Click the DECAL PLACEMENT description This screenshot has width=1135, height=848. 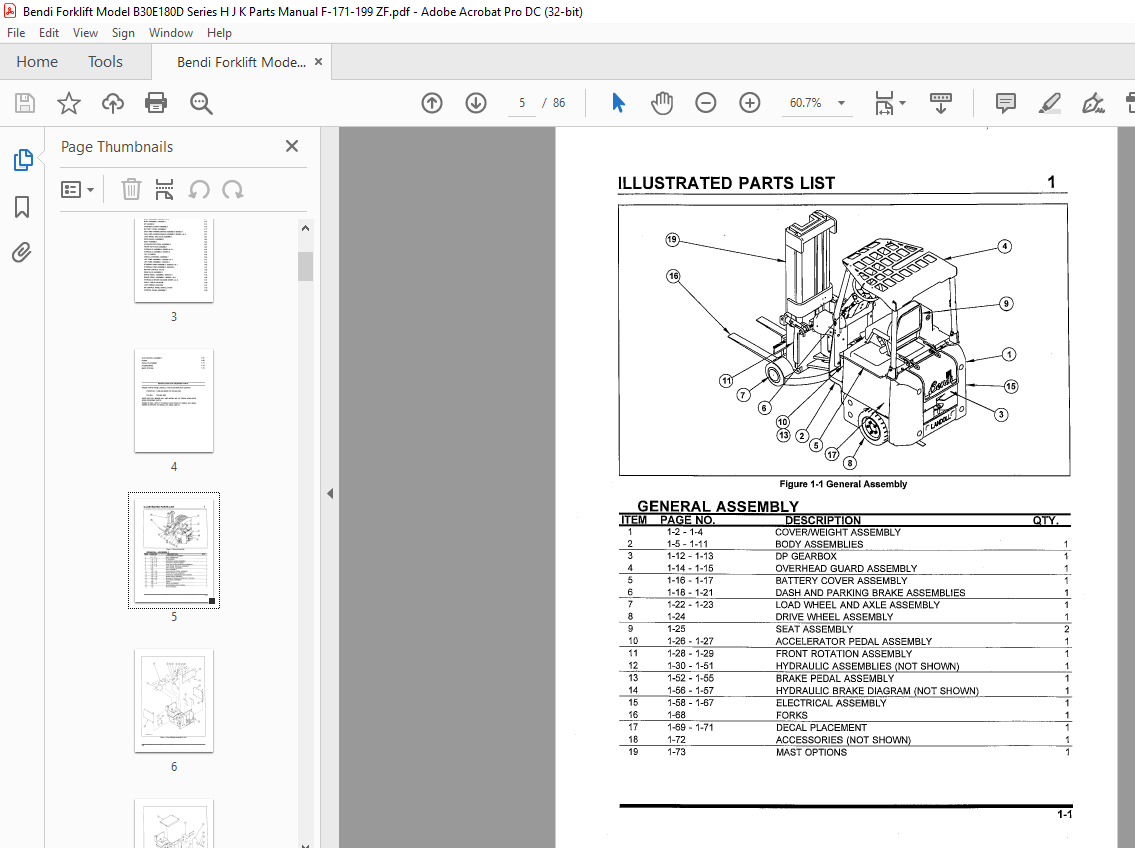pos(821,728)
